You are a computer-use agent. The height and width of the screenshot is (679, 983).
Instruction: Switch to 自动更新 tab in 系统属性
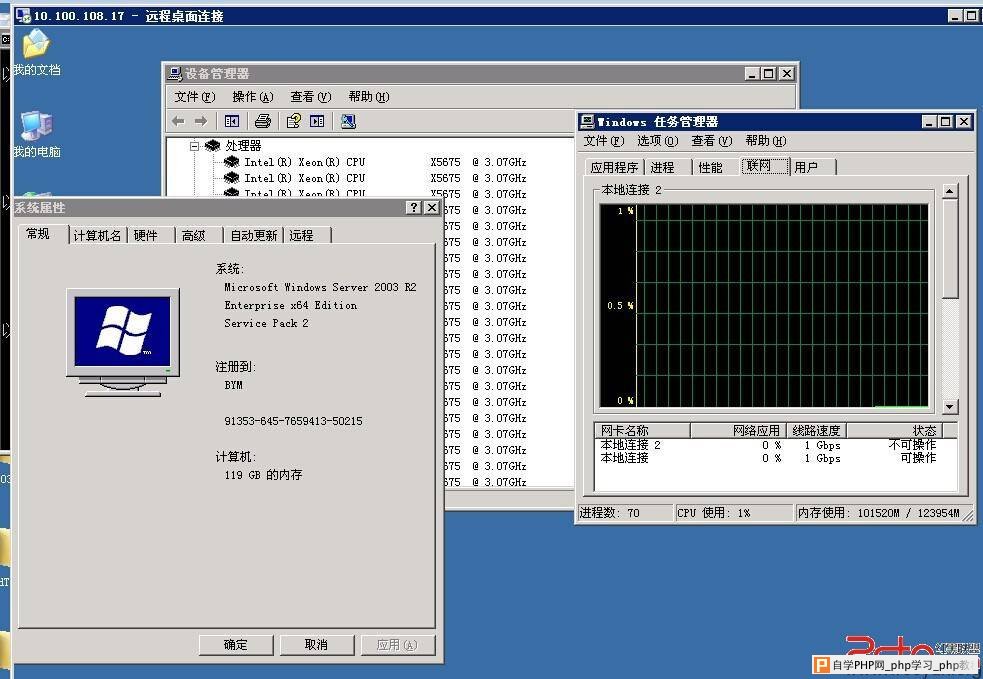253,236
